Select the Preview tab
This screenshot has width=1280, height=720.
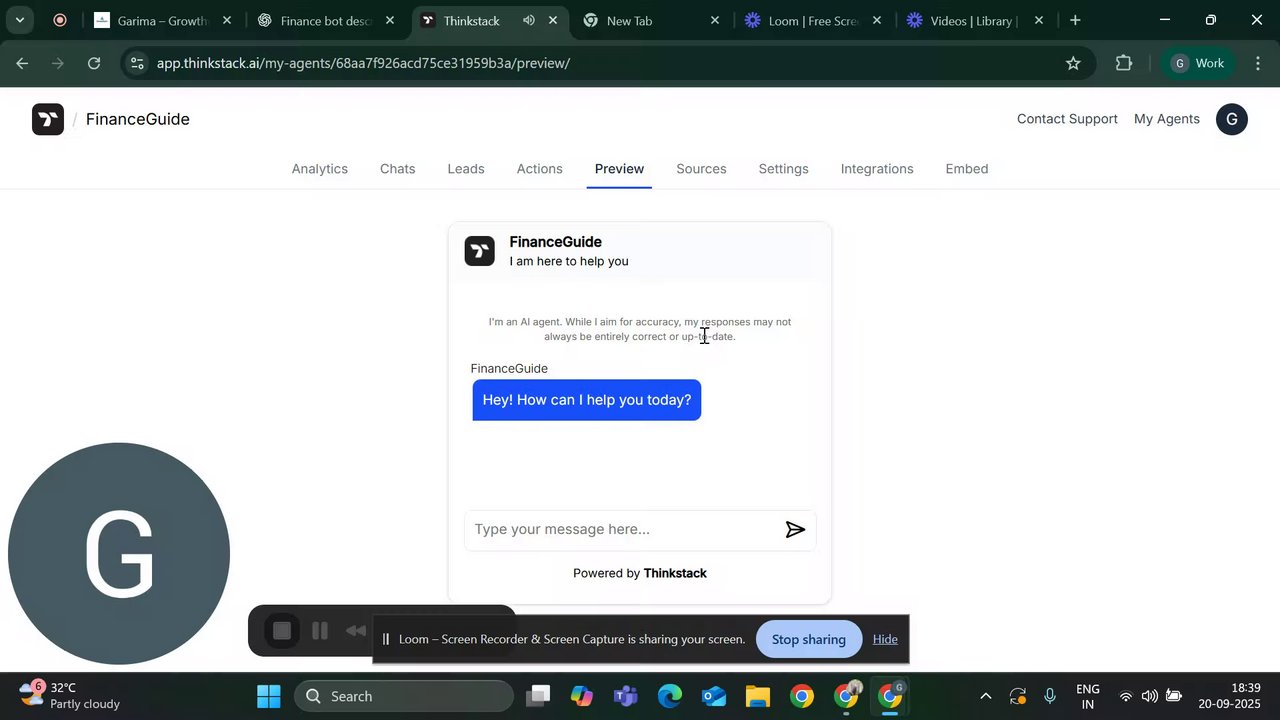coord(619,169)
